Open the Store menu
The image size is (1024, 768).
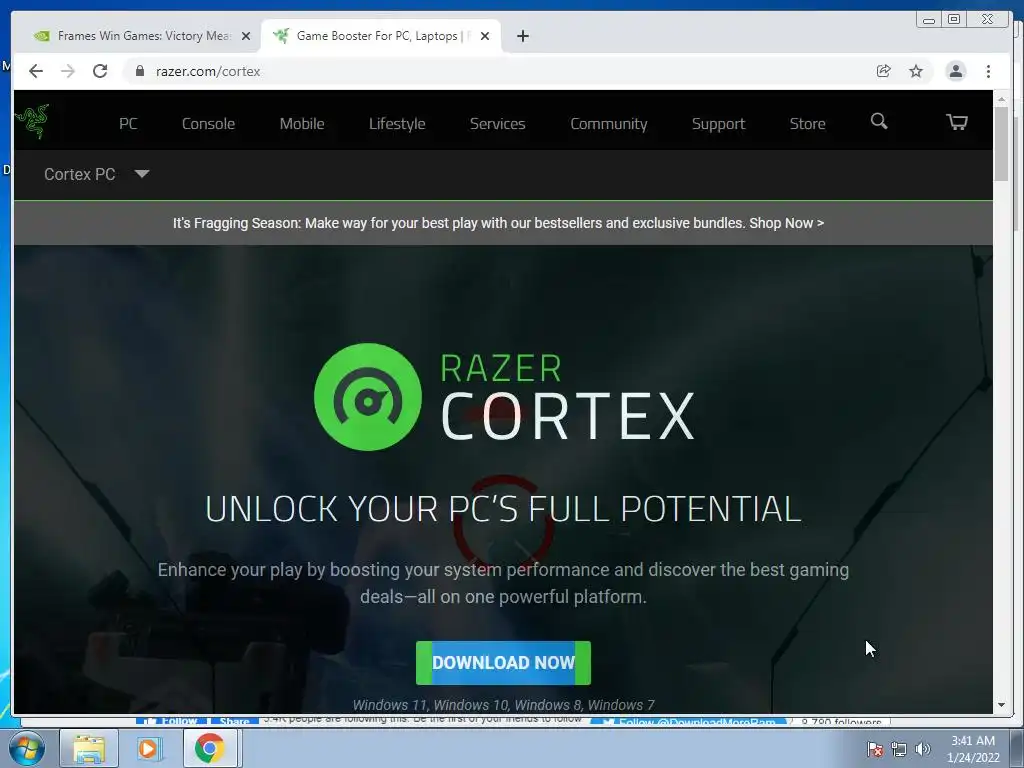[807, 123]
